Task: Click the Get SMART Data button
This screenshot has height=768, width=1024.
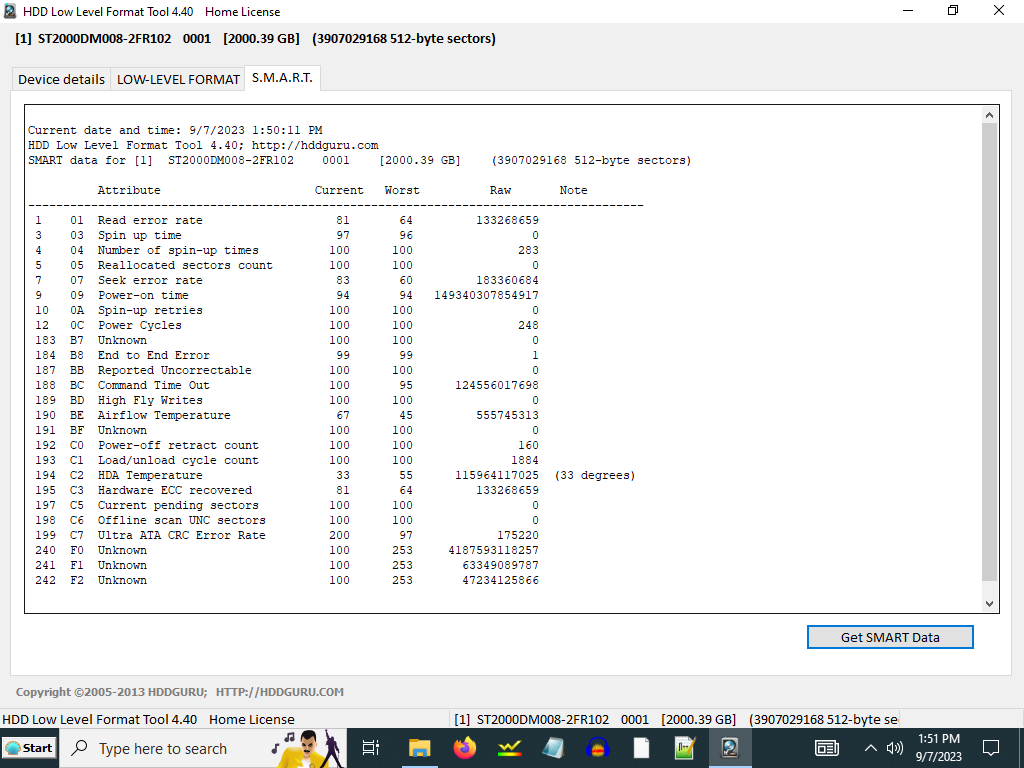Action: tap(890, 637)
